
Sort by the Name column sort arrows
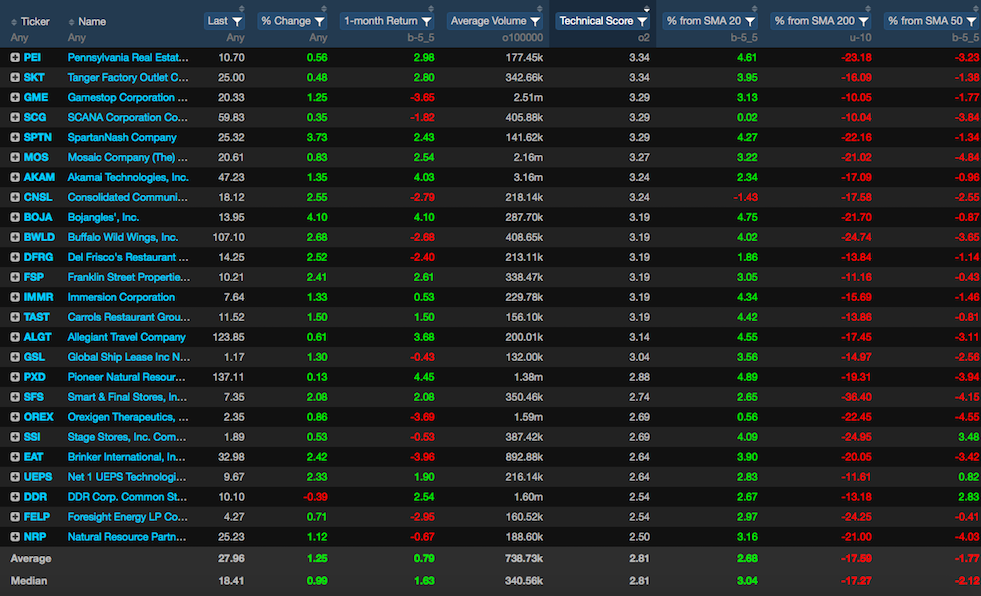click(71, 22)
